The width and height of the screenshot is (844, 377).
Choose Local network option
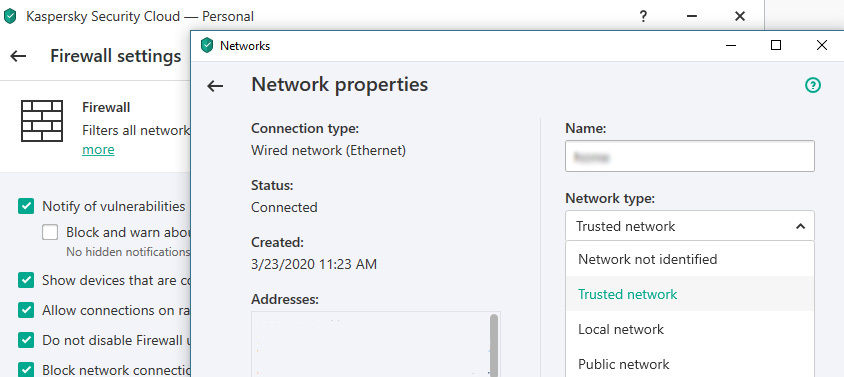(x=690, y=329)
